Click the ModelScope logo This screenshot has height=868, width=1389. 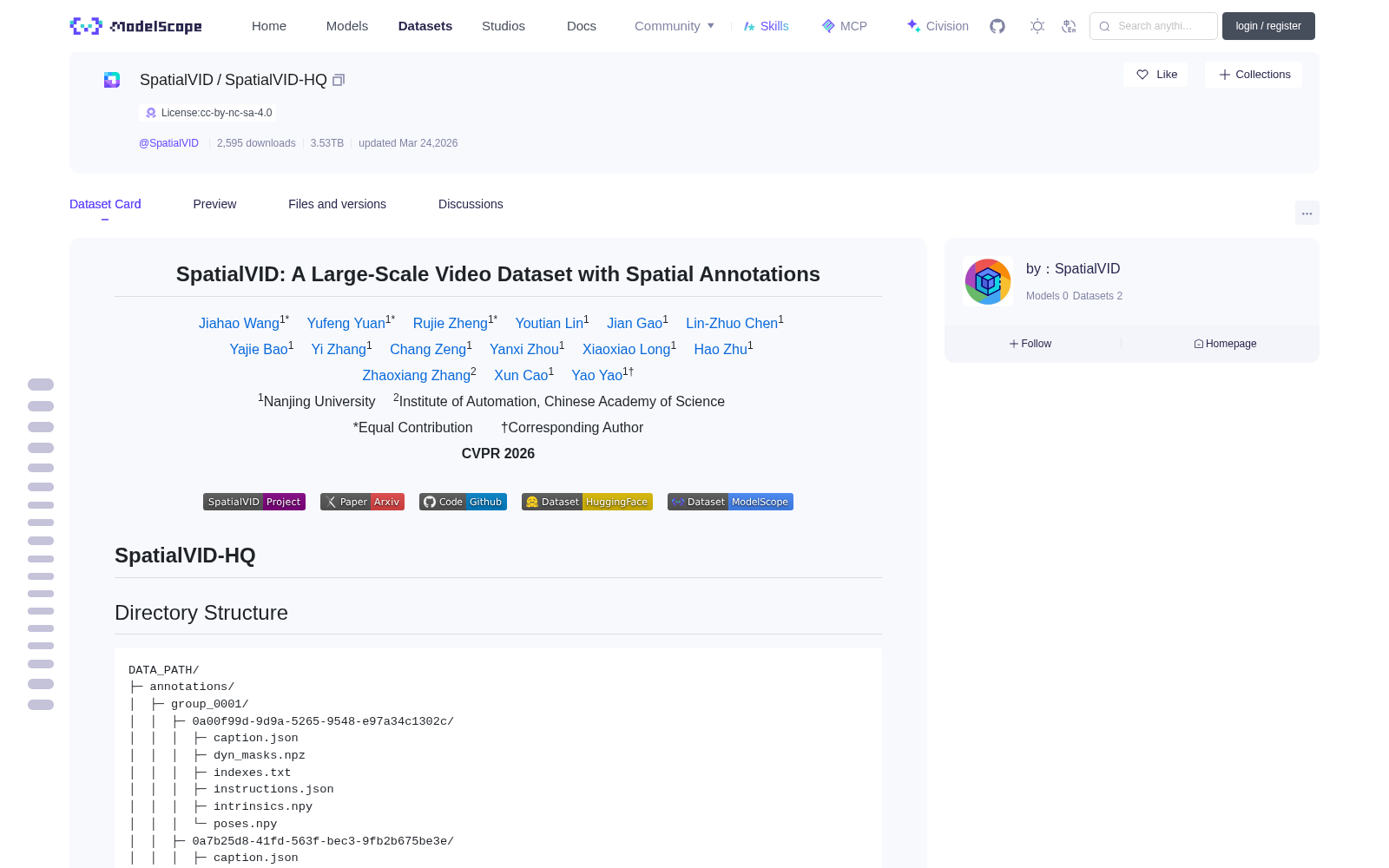(x=135, y=26)
